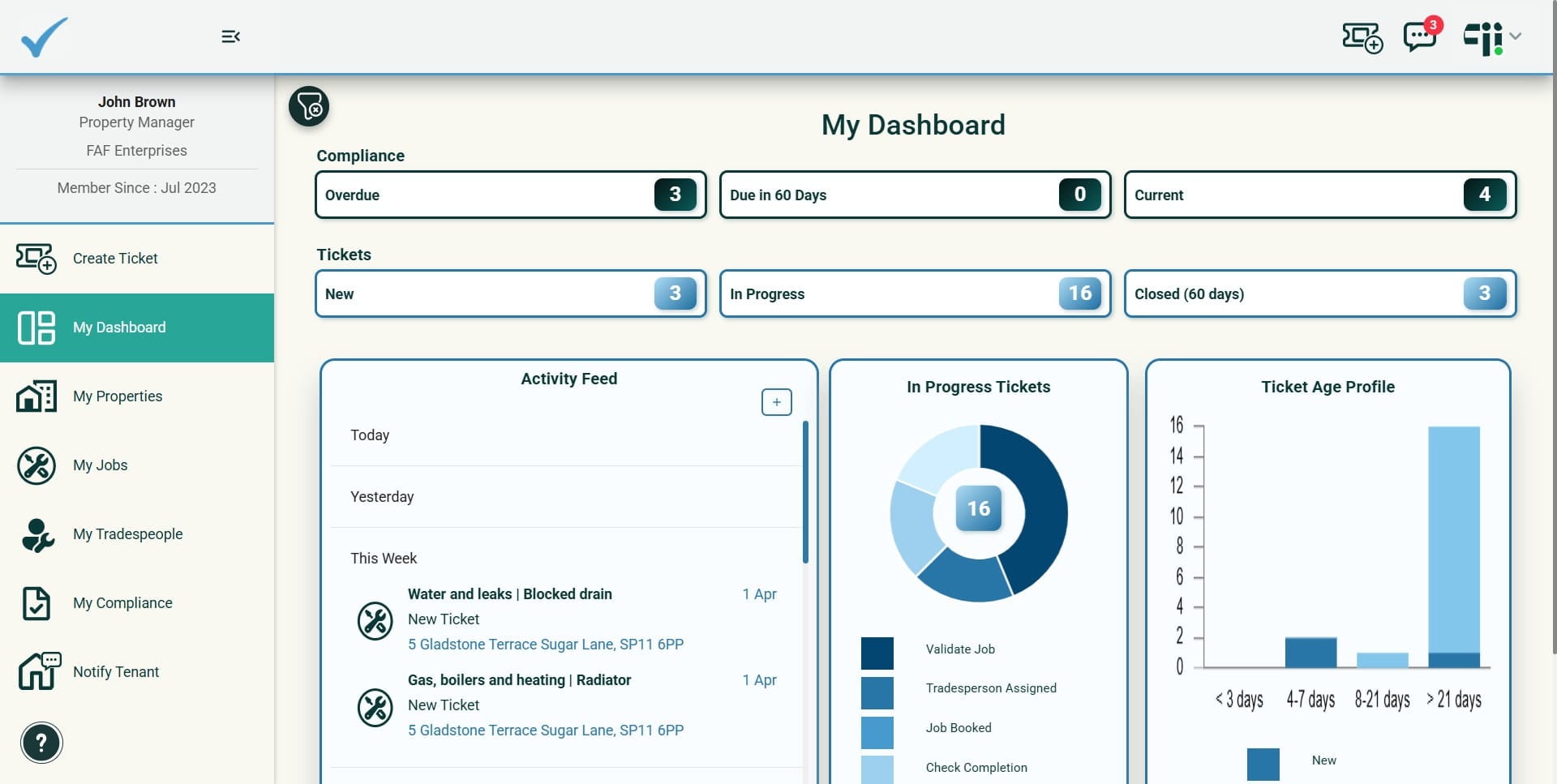Open the Gladstone Terrace link under Blocked drain
Screen dimensions: 1557x784
point(545,645)
